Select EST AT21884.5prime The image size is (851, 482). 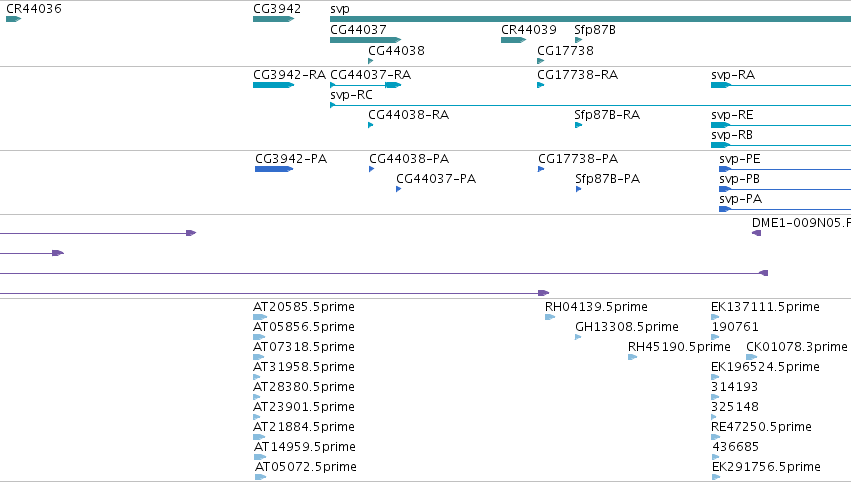pyautogui.click(x=259, y=437)
